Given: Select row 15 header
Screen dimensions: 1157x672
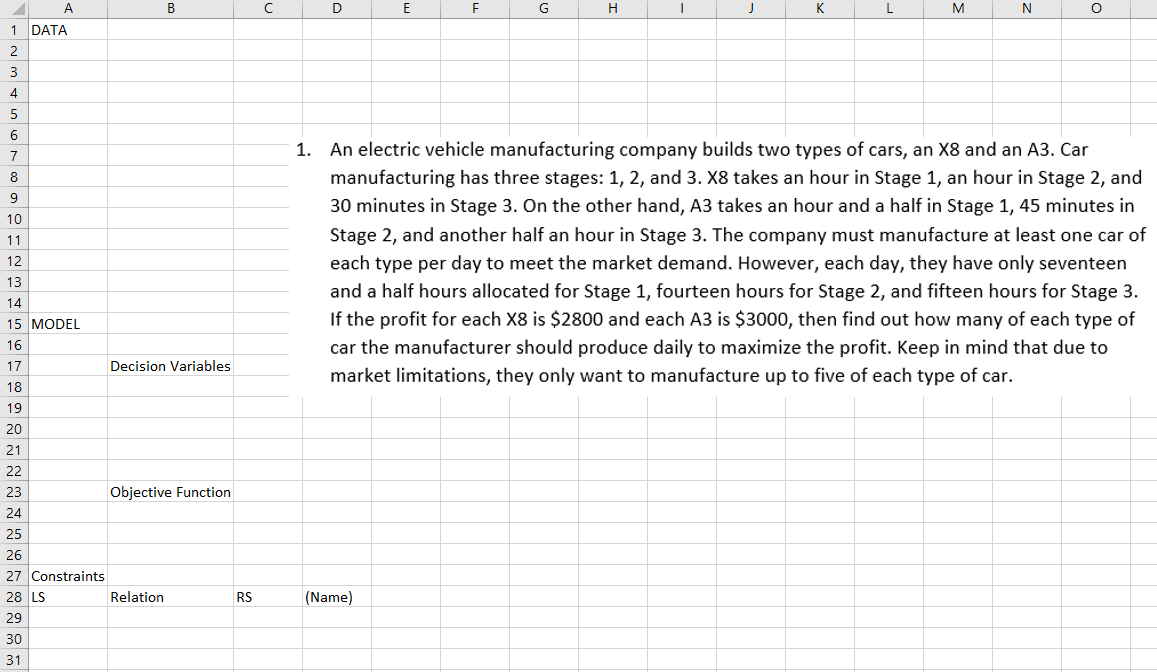Looking at the screenshot, I should pyautogui.click(x=13, y=324).
